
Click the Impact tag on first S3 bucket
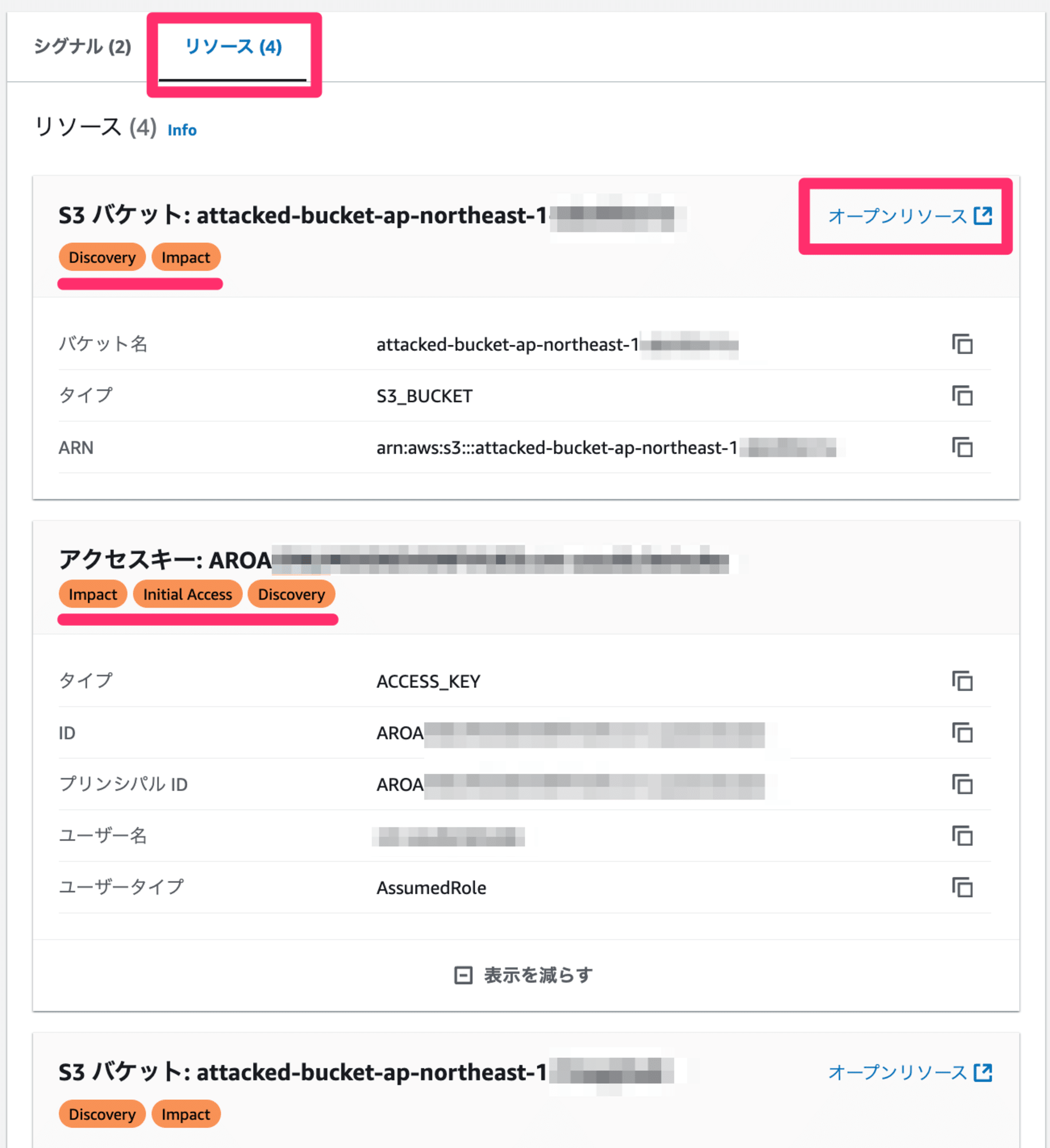(x=186, y=257)
